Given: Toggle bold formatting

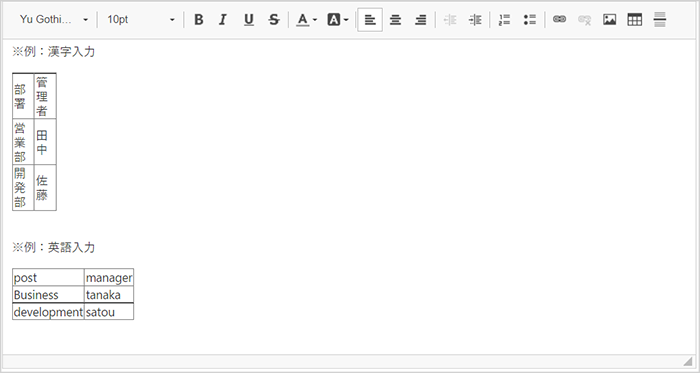Looking at the screenshot, I should click(199, 20).
